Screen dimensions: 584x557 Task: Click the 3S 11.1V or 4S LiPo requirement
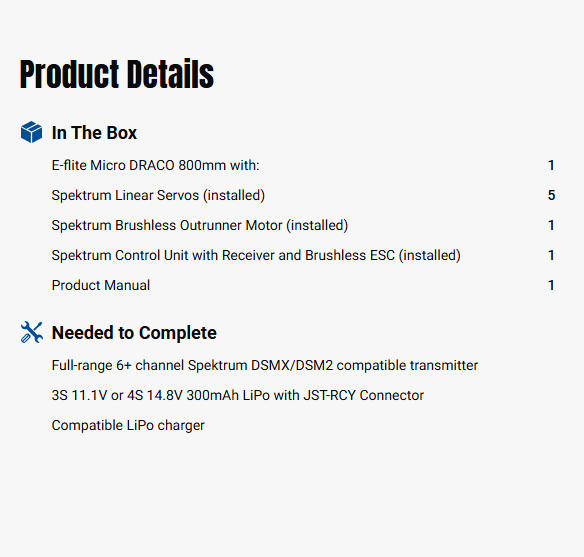(x=238, y=395)
